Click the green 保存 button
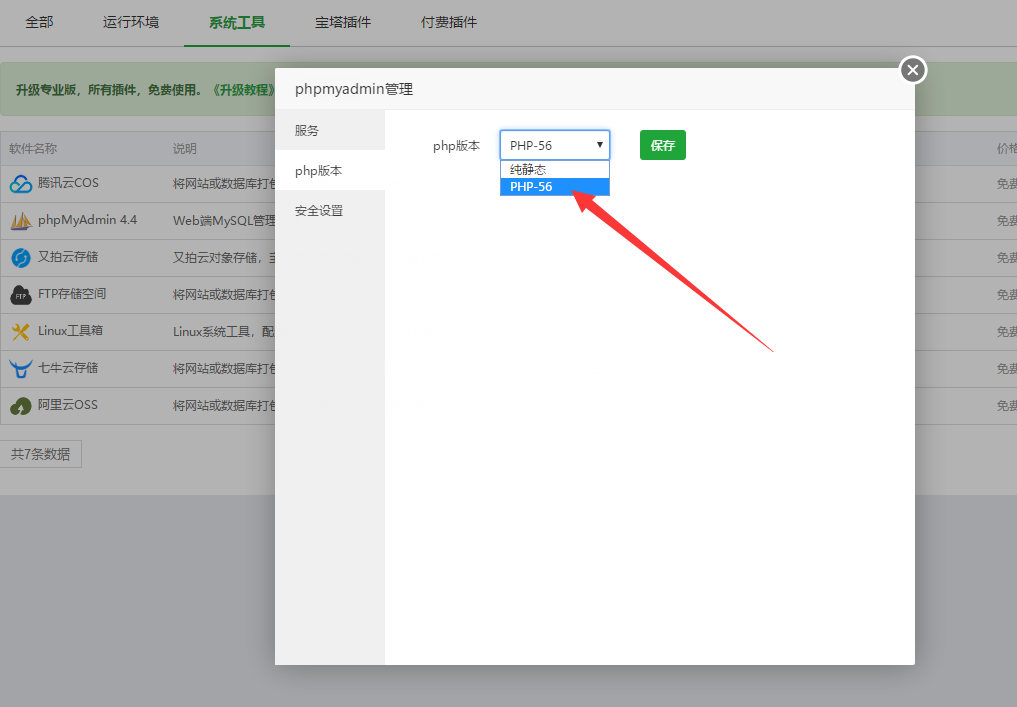The width and height of the screenshot is (1017, 707). 662,145
